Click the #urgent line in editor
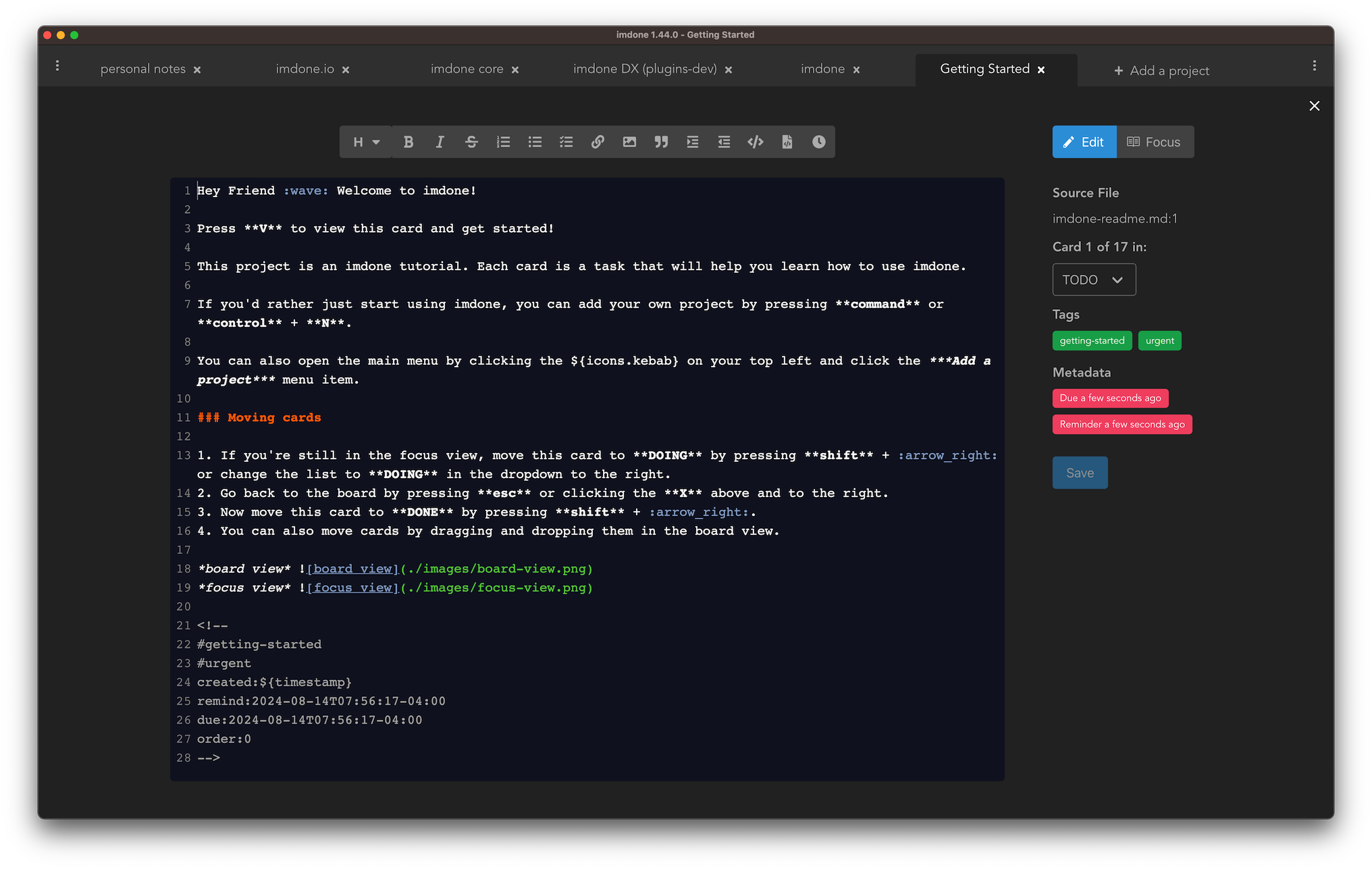Viewport: 1372px width, 869px height. pos(224,663)
